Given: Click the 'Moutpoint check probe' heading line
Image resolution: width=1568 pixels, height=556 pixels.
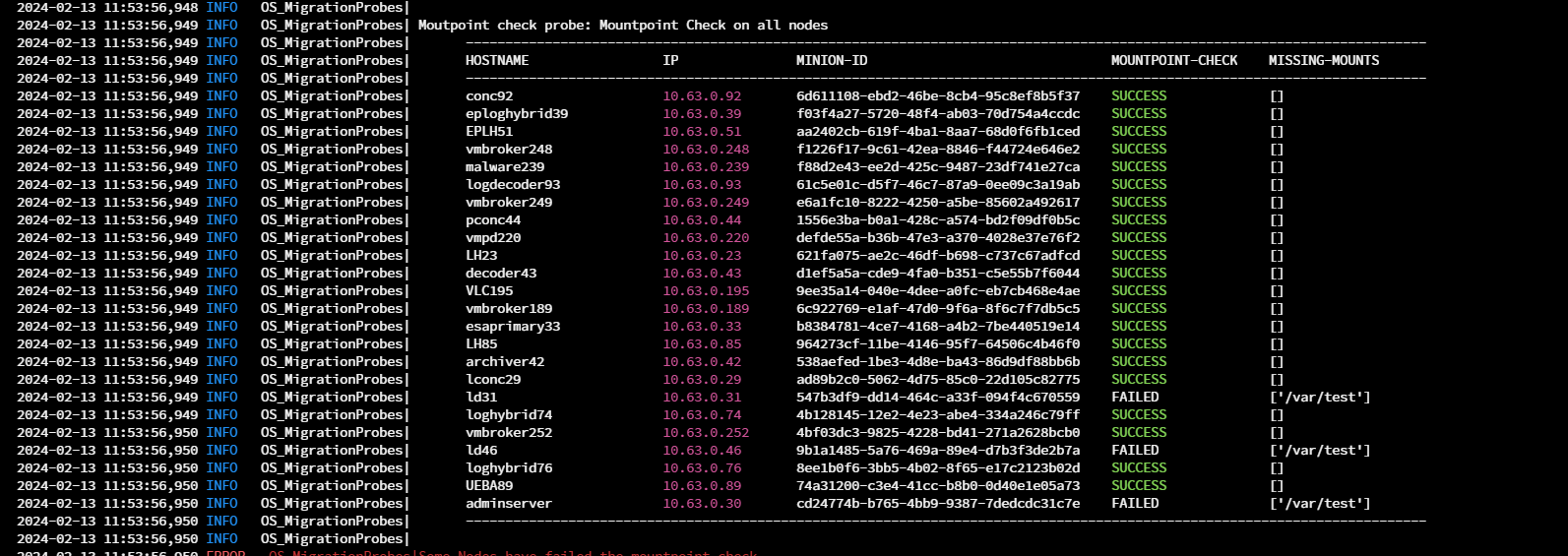Looking at the screenshot, I should [623, 25].
